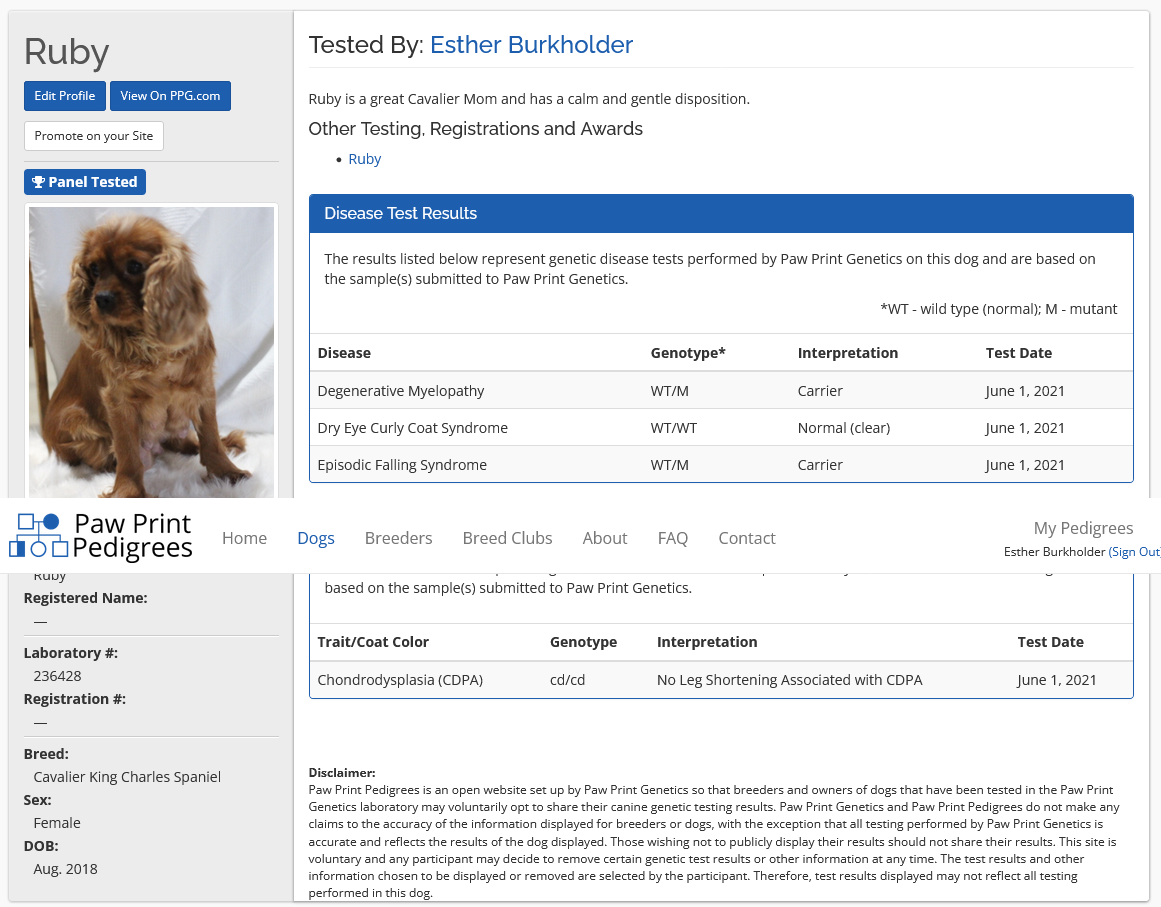The width and height of the screenshot is (1161, 907).
Task: Open the About page
Action: (604, 538)
